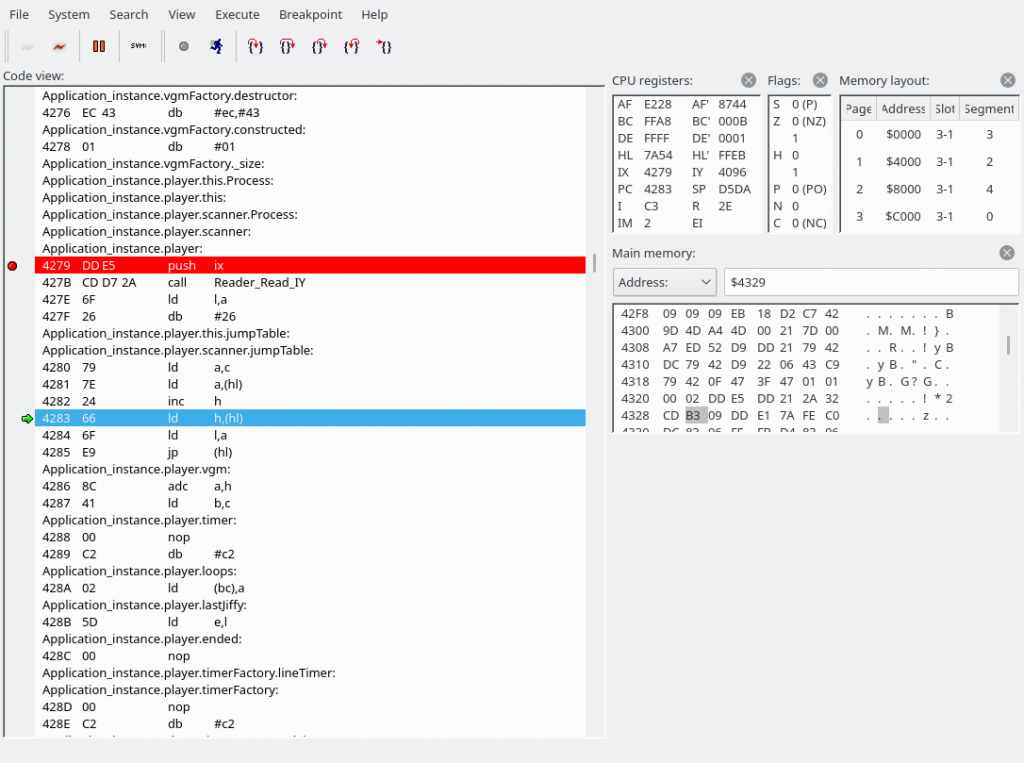Image resolution: width=1024 pixels, height=763 pixels.
Task: Select the ld (bc),a line at 428A
Action: 310,588
